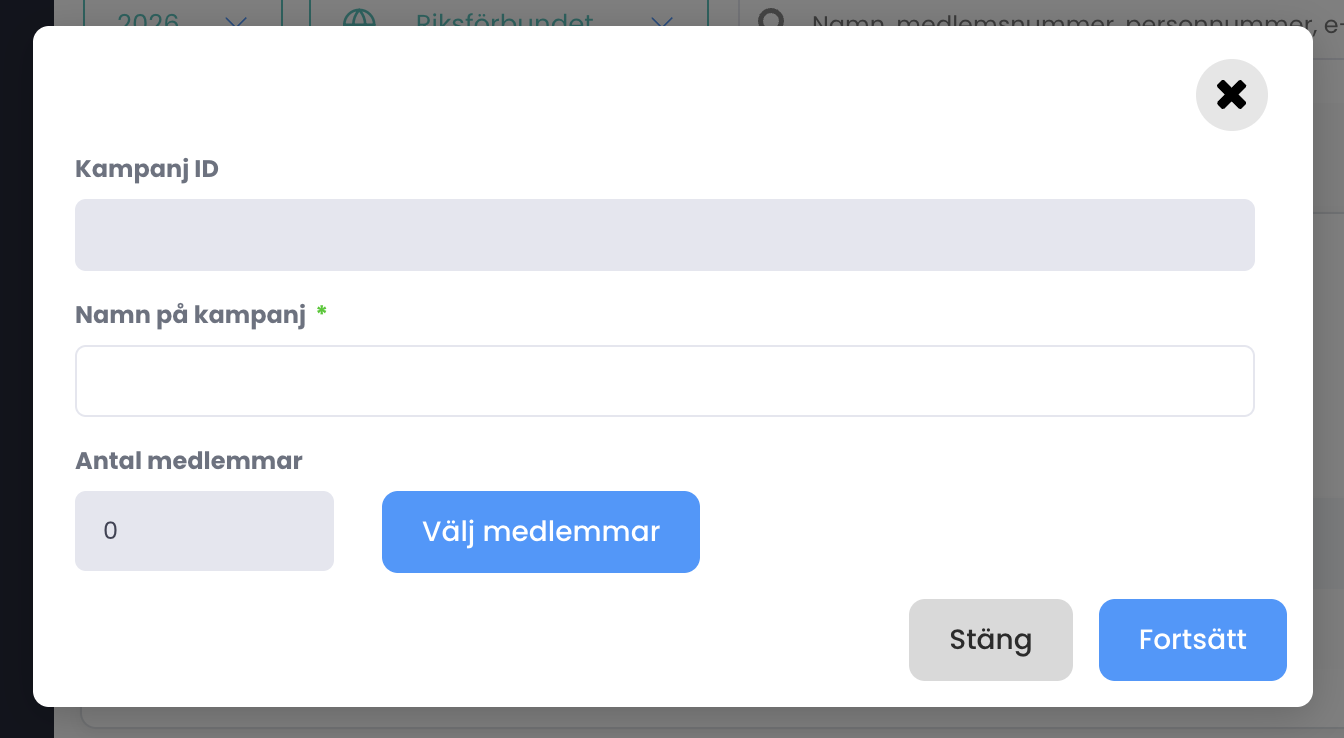Select members via the Välj medlemmar button

pos(540,531)
